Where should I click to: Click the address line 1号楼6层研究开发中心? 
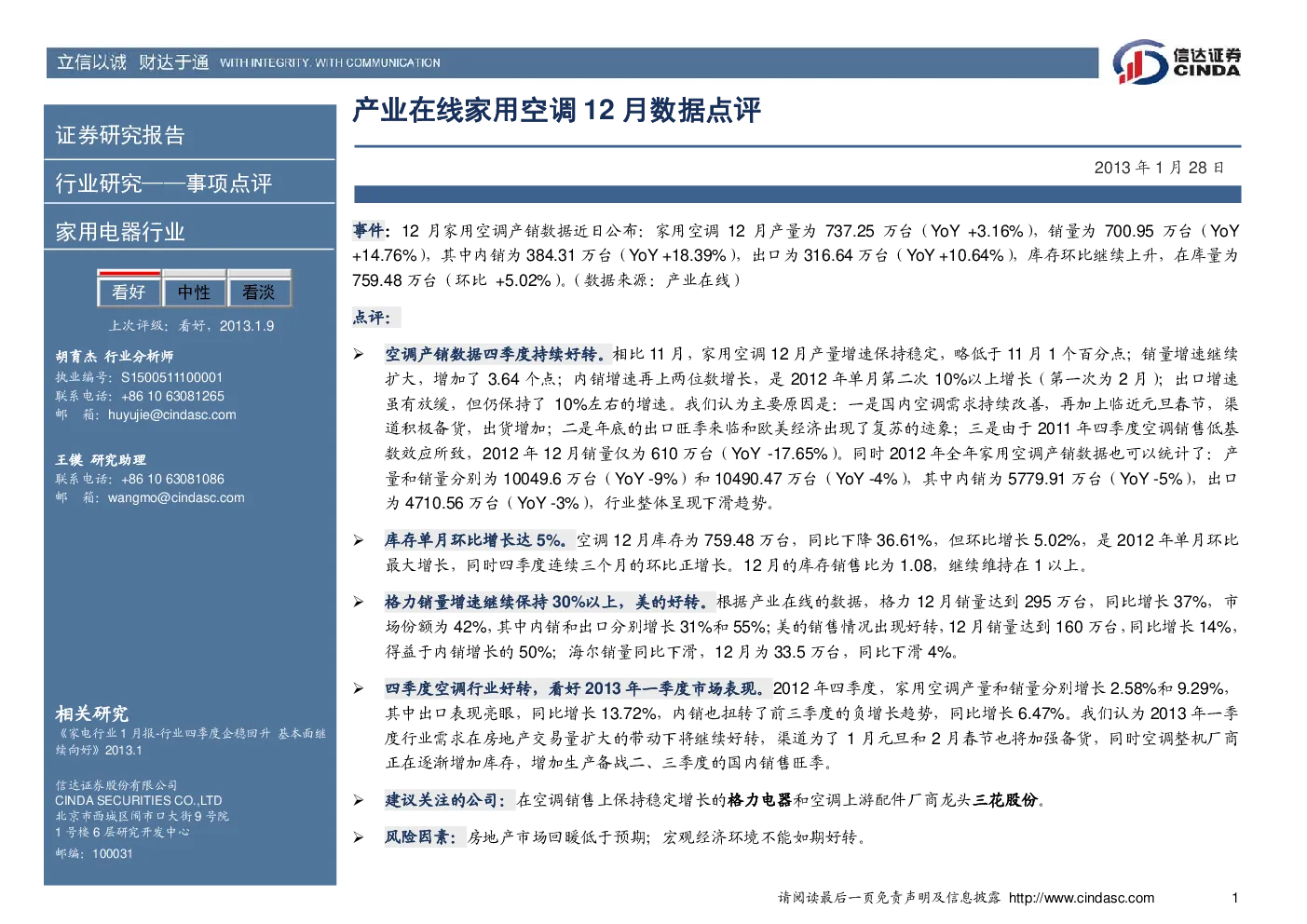pyautogui.click(x=122, y=832)
